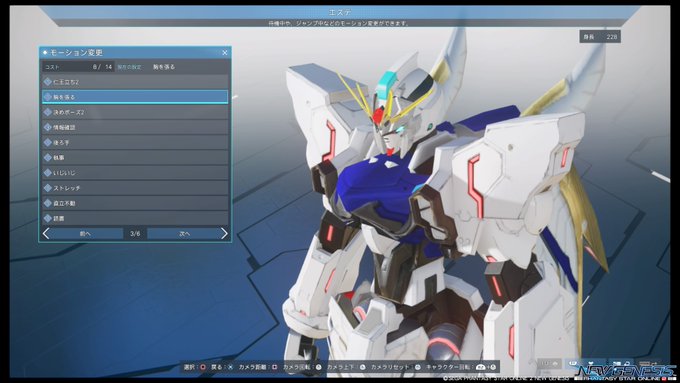Click the 戻る cross button hint
680x383 pixels.
222,367
